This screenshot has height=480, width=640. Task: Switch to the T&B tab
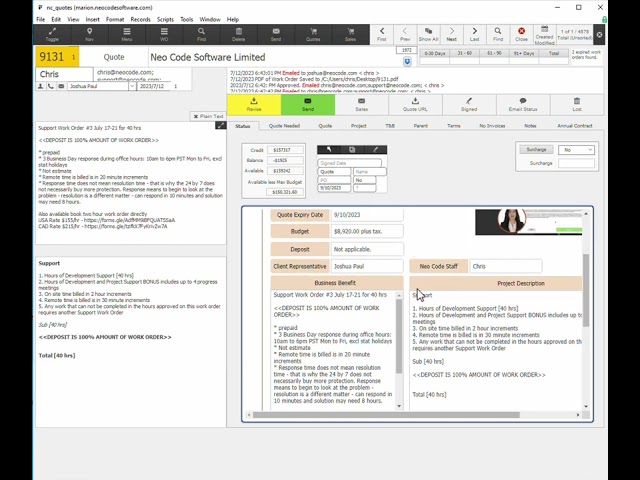390,126
